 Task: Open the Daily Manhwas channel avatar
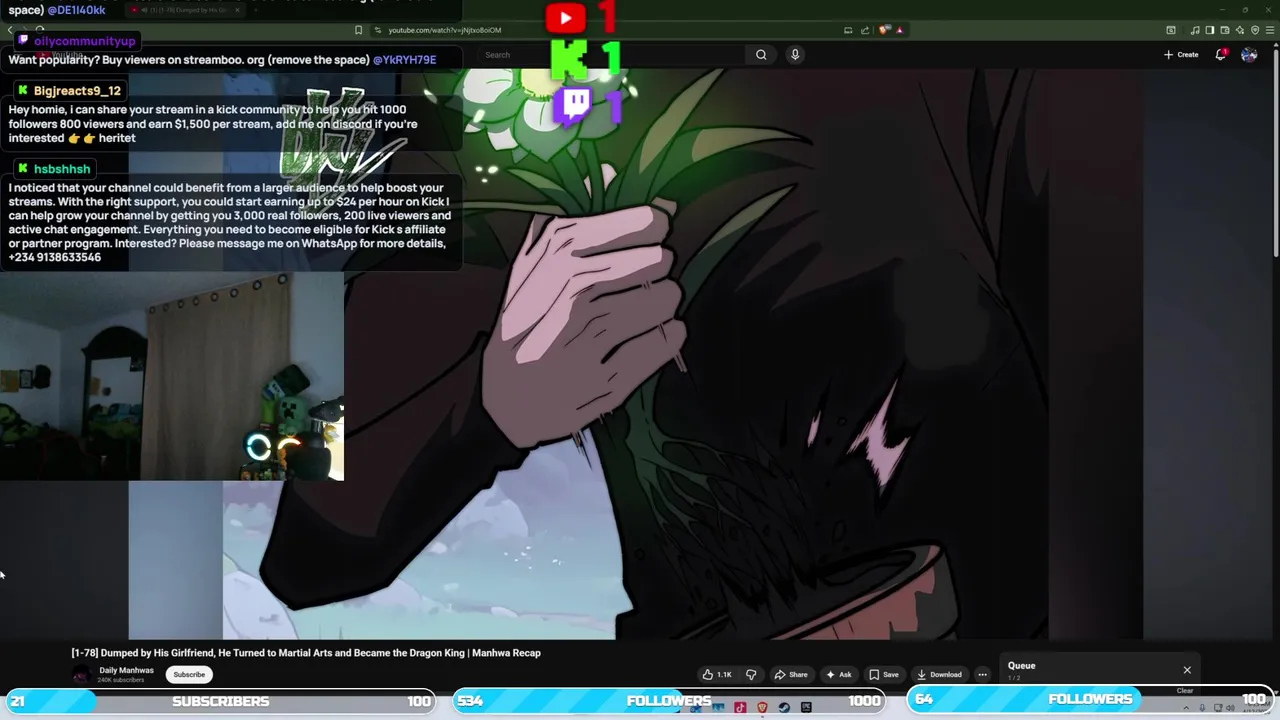coord(81,675)
